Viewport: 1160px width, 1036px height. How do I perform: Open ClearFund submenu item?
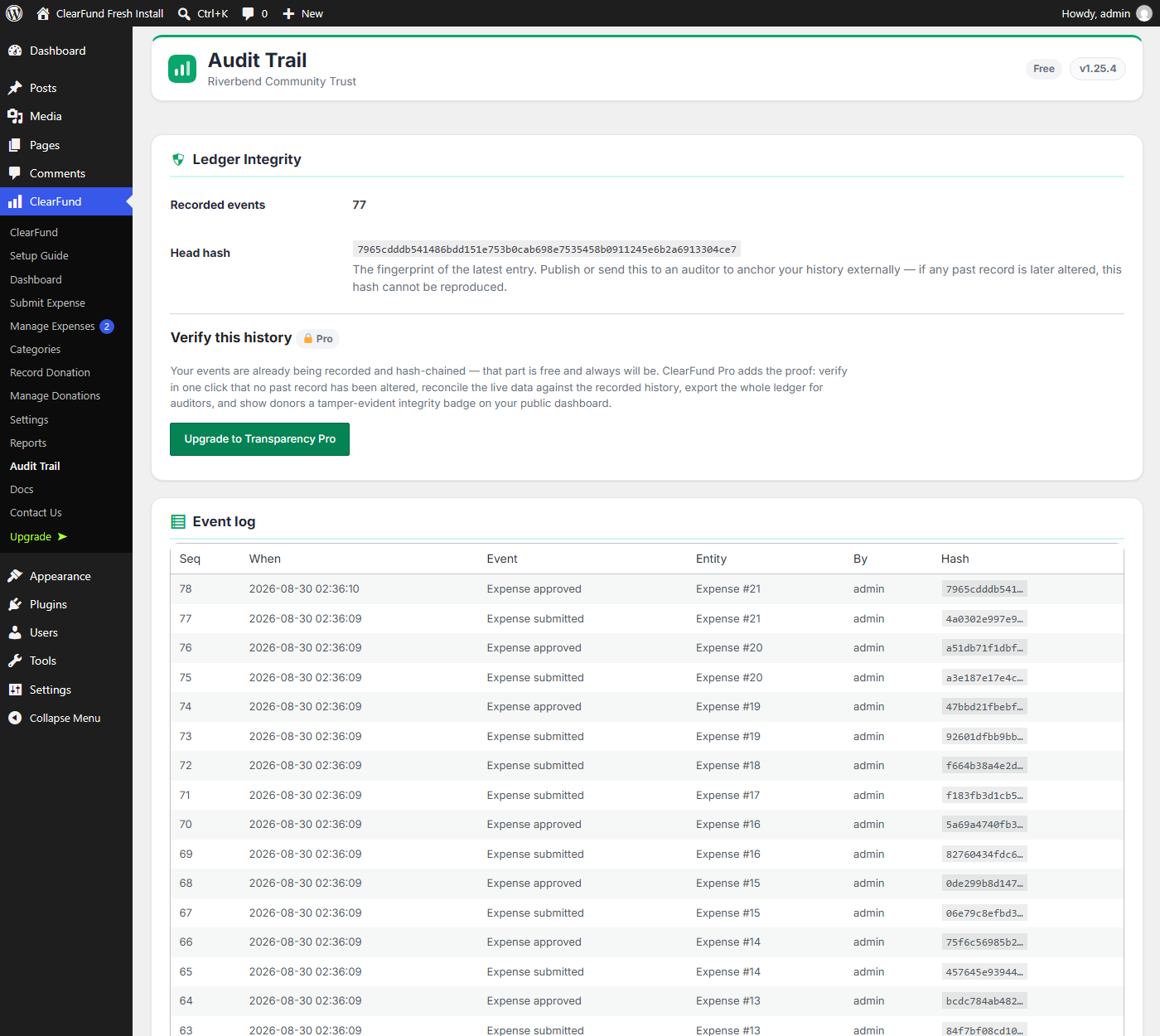34,232
